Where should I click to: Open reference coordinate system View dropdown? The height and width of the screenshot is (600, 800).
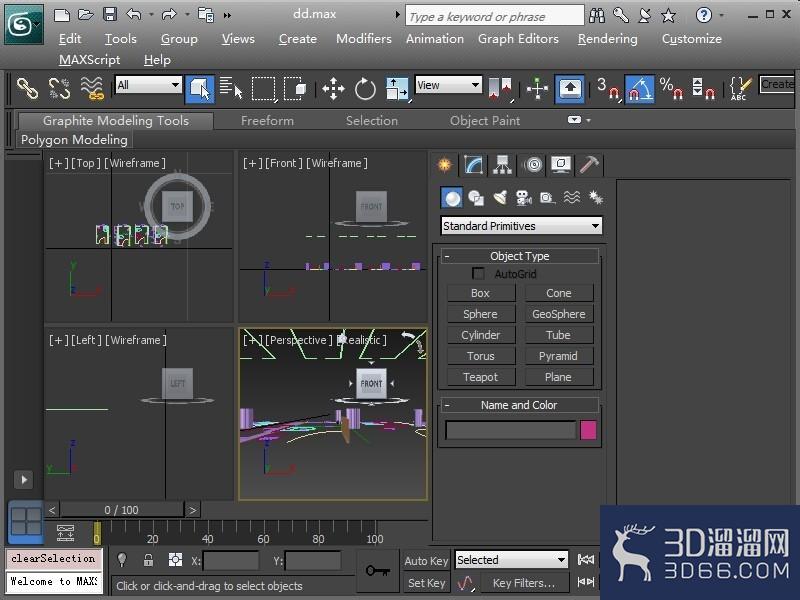(x=449, y=85)
